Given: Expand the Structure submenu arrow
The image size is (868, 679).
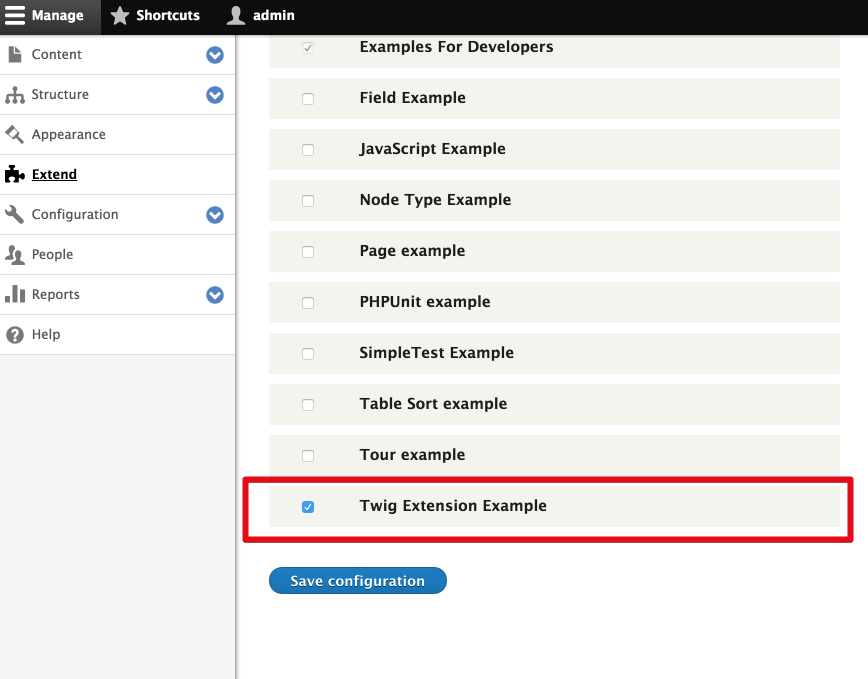Looking at the screenshot, I should pos(215,95).
